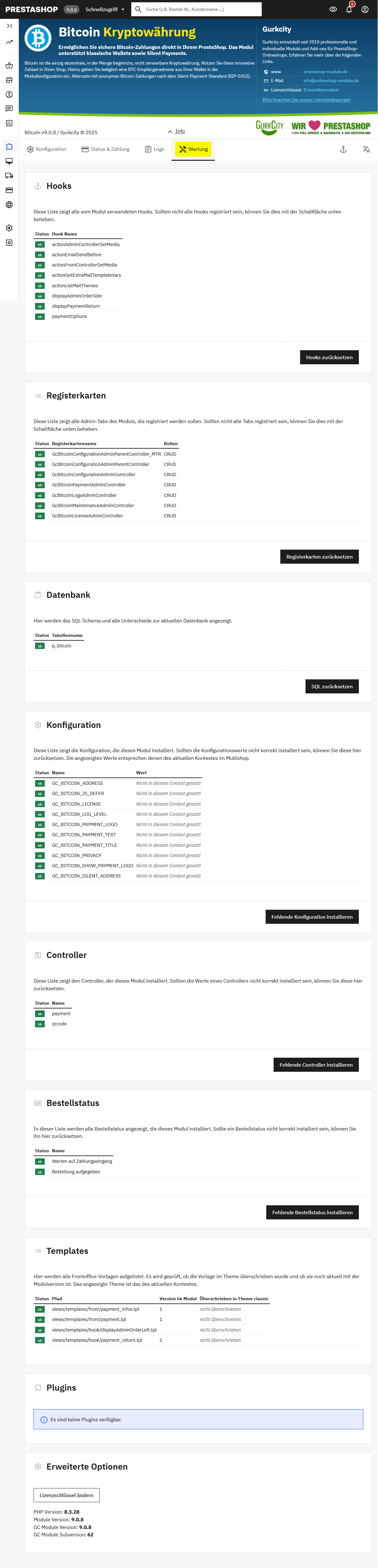The width and height of the screenshot is (378, 1568).
Task: Expand the collapsed sidebar menu
Action: pyautogui.click(x=9, y=26)
